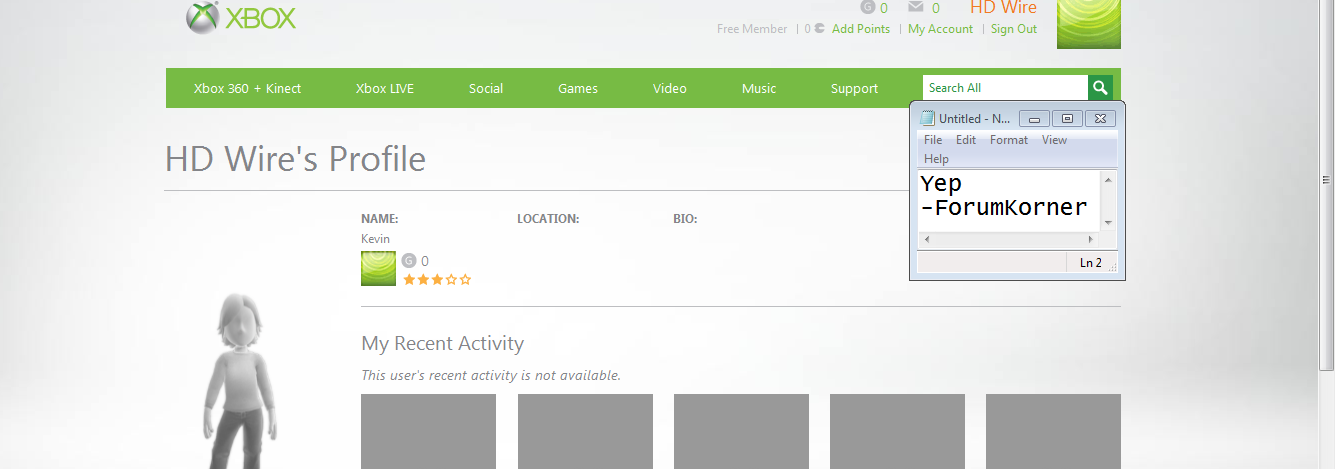Click the fifth grey activity tile
Viewport: 1335px width, 469px height.
(x=1053, y=431)
